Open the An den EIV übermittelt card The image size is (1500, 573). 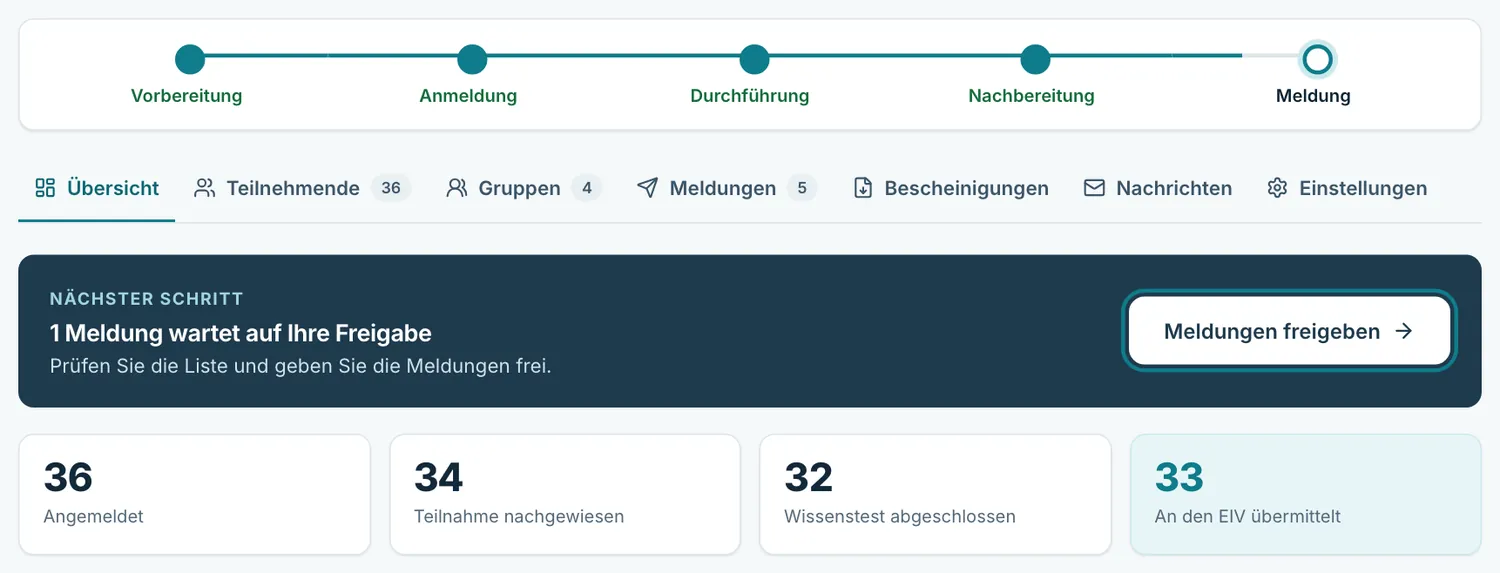point(1306,494)
